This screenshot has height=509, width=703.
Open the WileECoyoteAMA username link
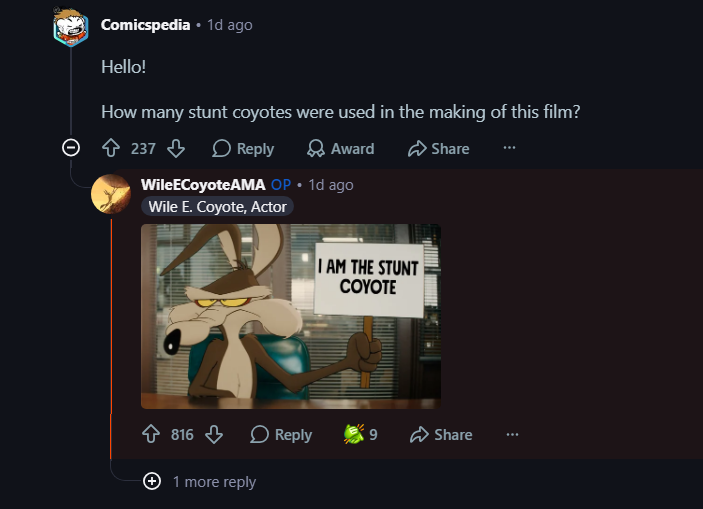point(203,184)
